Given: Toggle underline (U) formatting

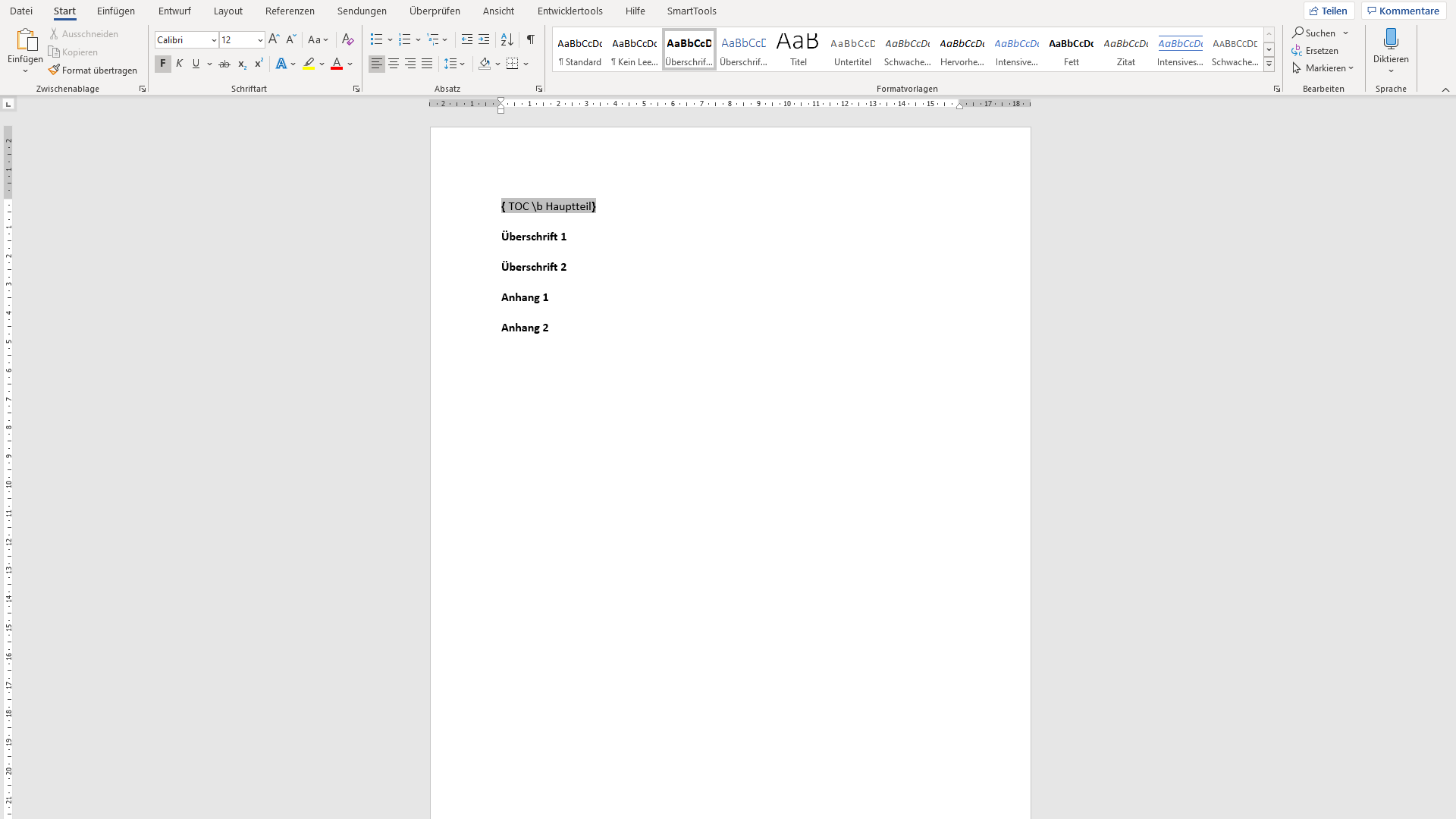Looking at the screenshot, I should [196, 64].
